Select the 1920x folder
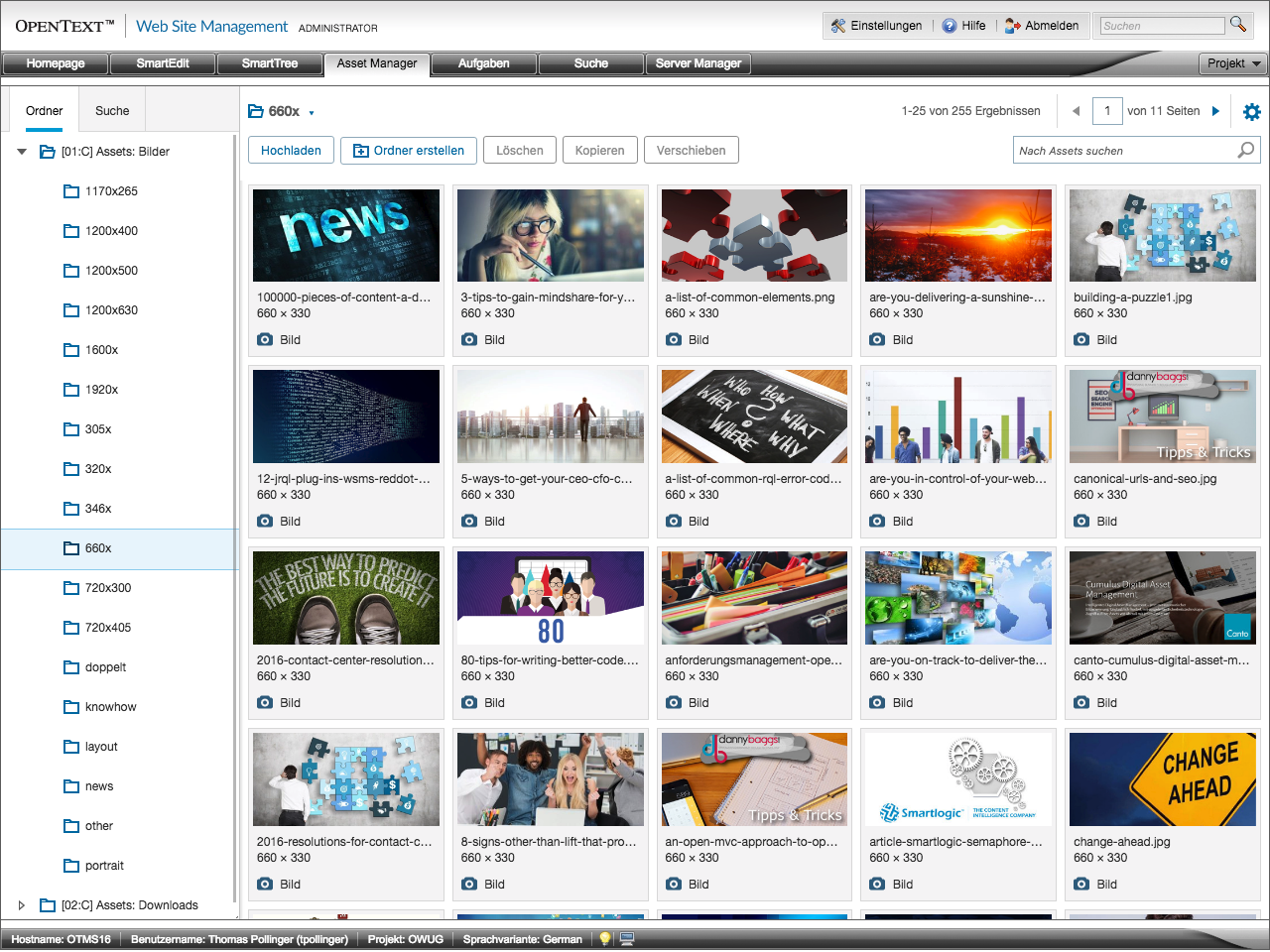 [x=101, y=390]
